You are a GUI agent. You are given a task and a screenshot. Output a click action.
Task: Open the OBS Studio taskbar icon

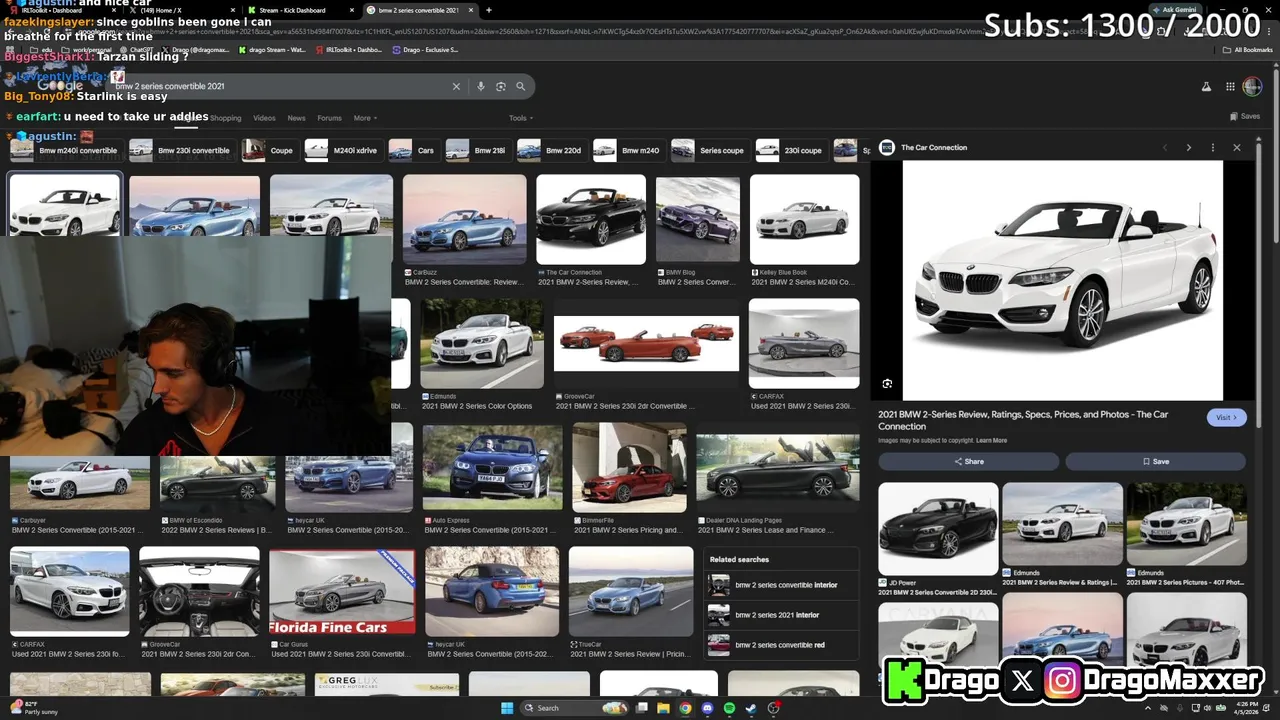(773, 708)
